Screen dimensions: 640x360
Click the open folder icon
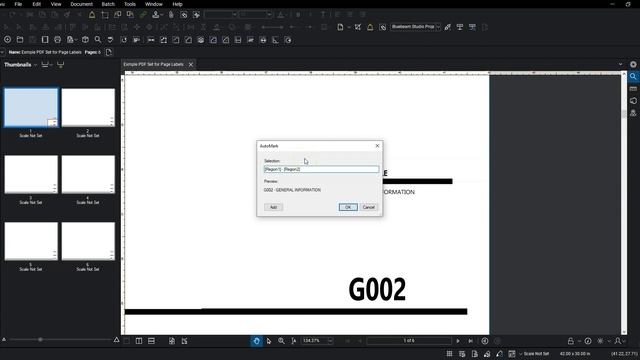pyautogui.click(x=20, y=40)
